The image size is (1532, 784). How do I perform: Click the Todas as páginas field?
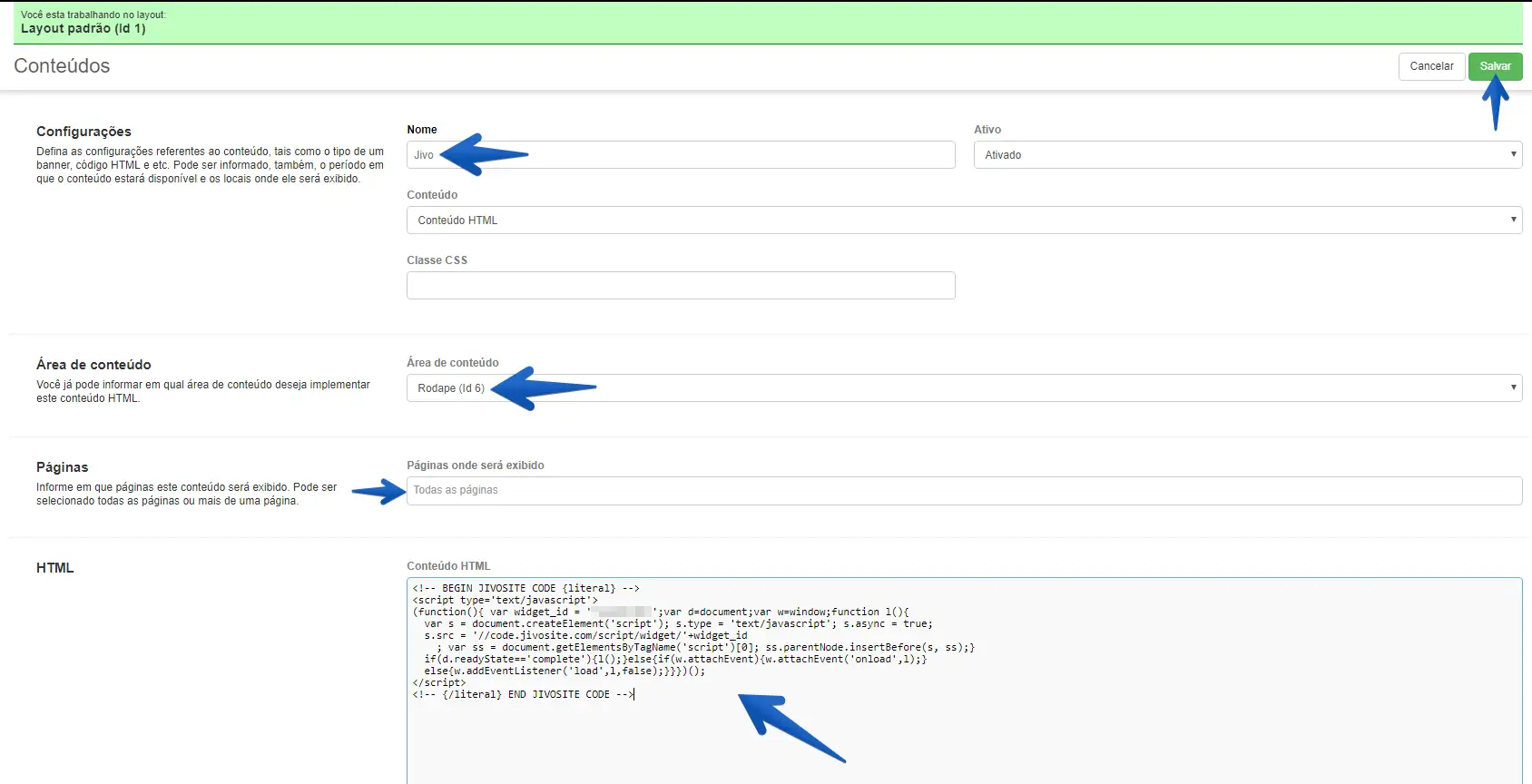(x=964, y=491)
